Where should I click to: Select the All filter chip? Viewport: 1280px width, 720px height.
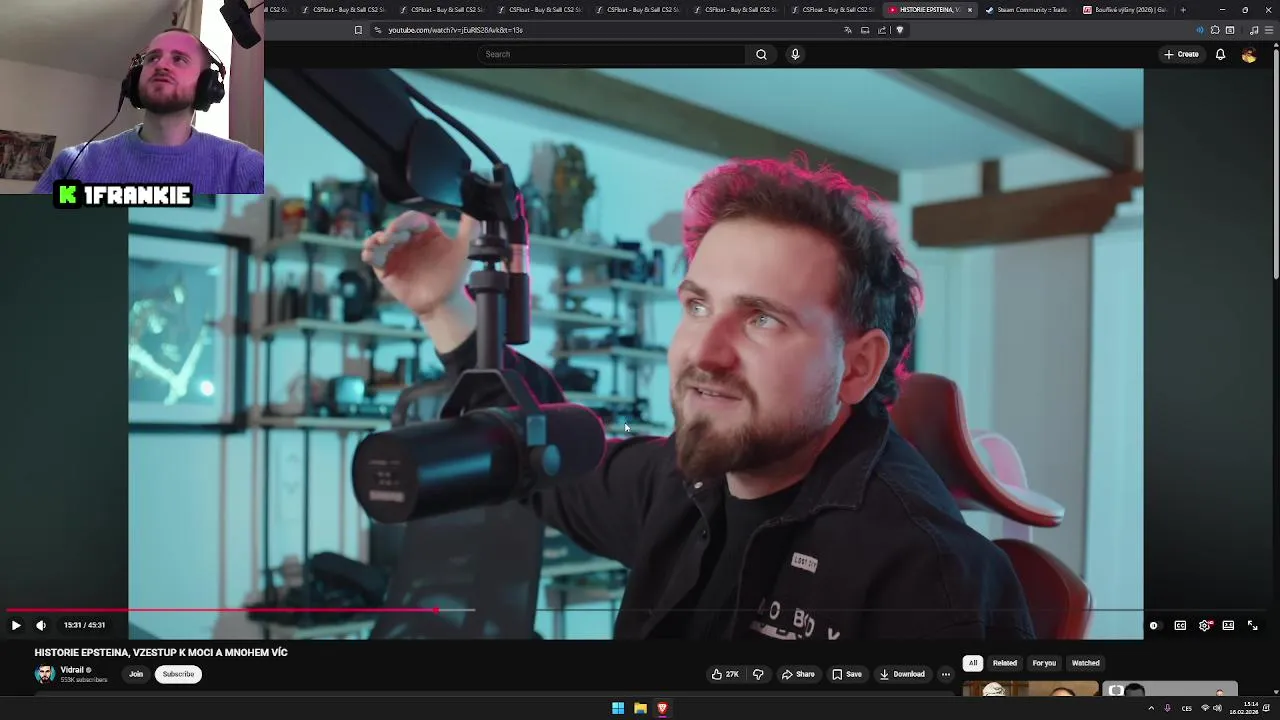point(973,663)
